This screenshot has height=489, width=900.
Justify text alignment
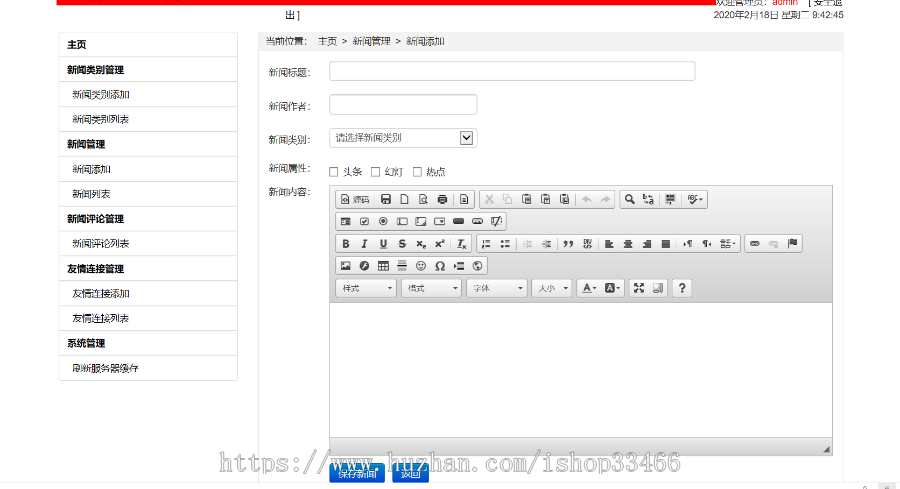[x=666, y=244]
